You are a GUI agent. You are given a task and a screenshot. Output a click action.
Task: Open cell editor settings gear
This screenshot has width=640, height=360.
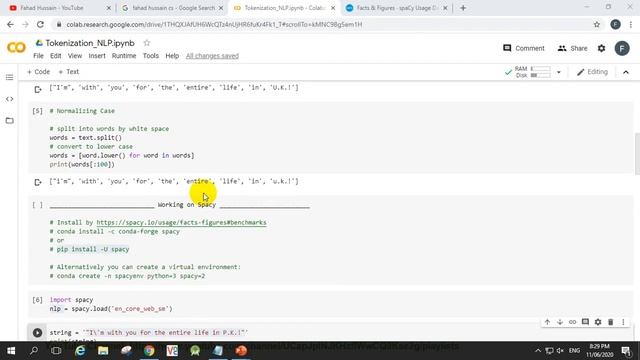pyautogui.click(x=598, y=322)
